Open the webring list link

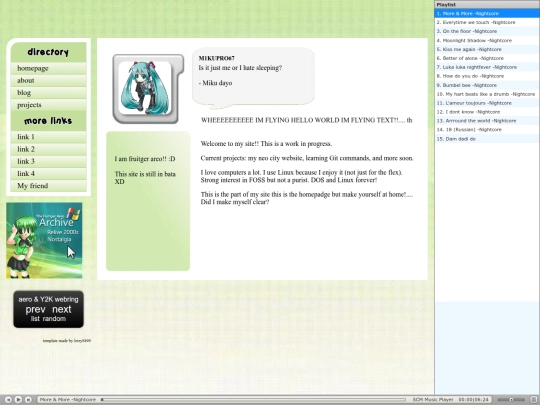(x=35, y=319)
